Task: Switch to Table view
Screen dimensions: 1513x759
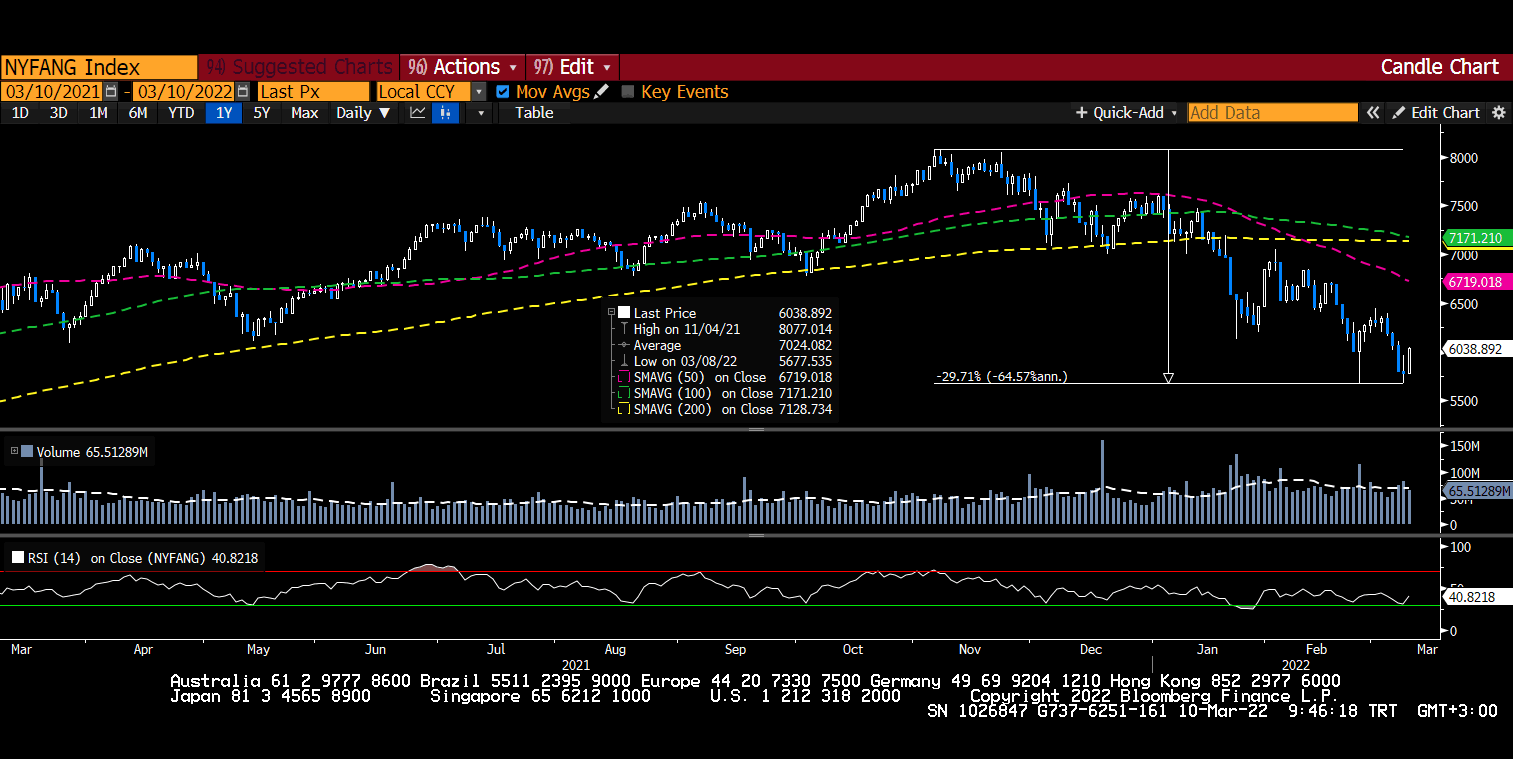Action: pyautogui.click(x=534, y=113)
